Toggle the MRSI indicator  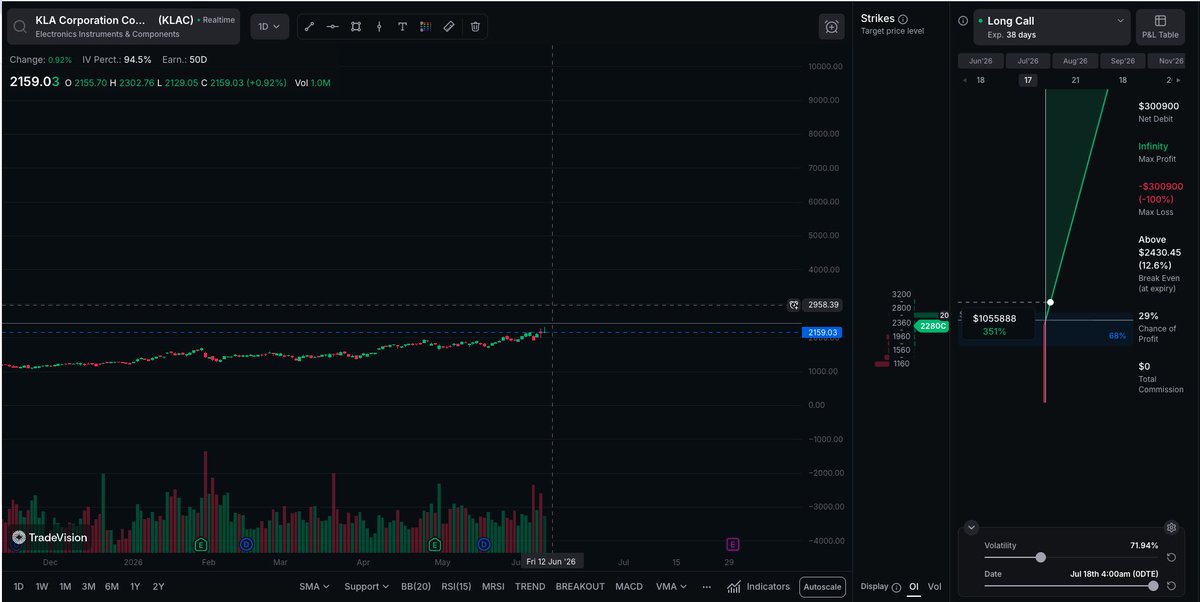point(493,587)
